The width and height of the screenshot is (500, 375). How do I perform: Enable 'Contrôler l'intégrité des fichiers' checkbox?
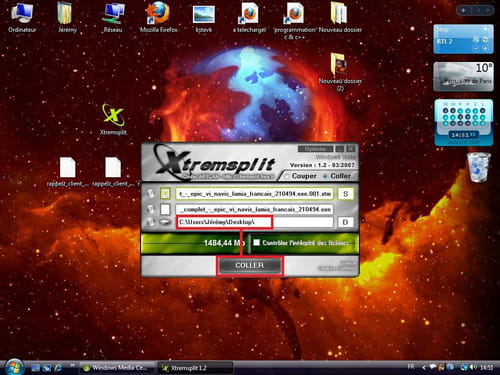pyautogui.click(x=256, y=242)
